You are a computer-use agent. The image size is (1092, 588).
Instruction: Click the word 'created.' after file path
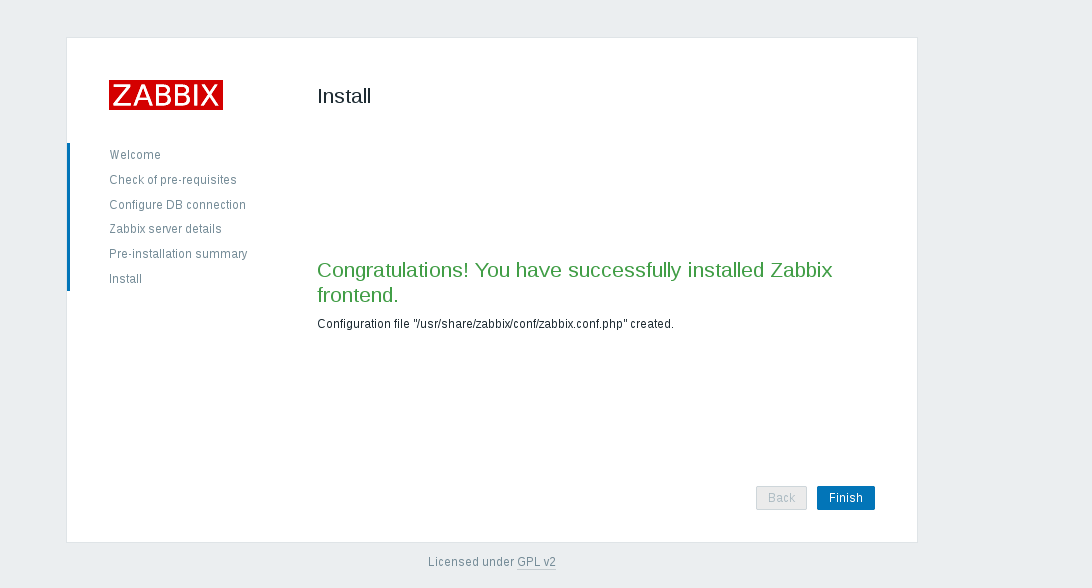pyautogui.click(x=652, y=324)
